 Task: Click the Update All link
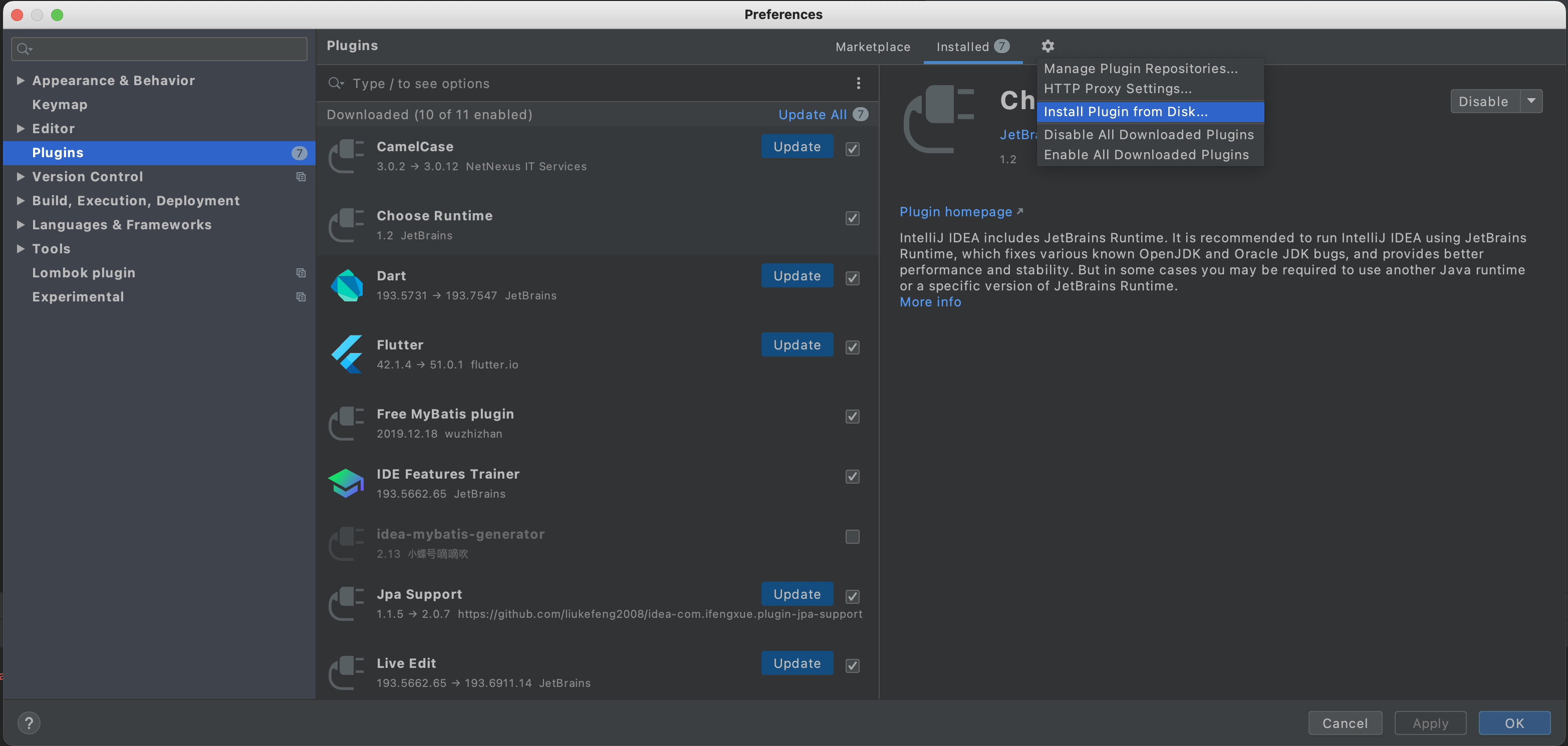point(812,114)
